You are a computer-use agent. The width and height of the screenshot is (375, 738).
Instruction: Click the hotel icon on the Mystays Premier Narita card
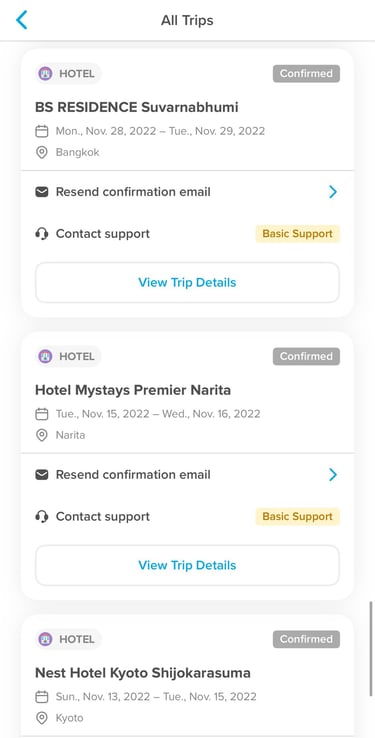(45, 356)
